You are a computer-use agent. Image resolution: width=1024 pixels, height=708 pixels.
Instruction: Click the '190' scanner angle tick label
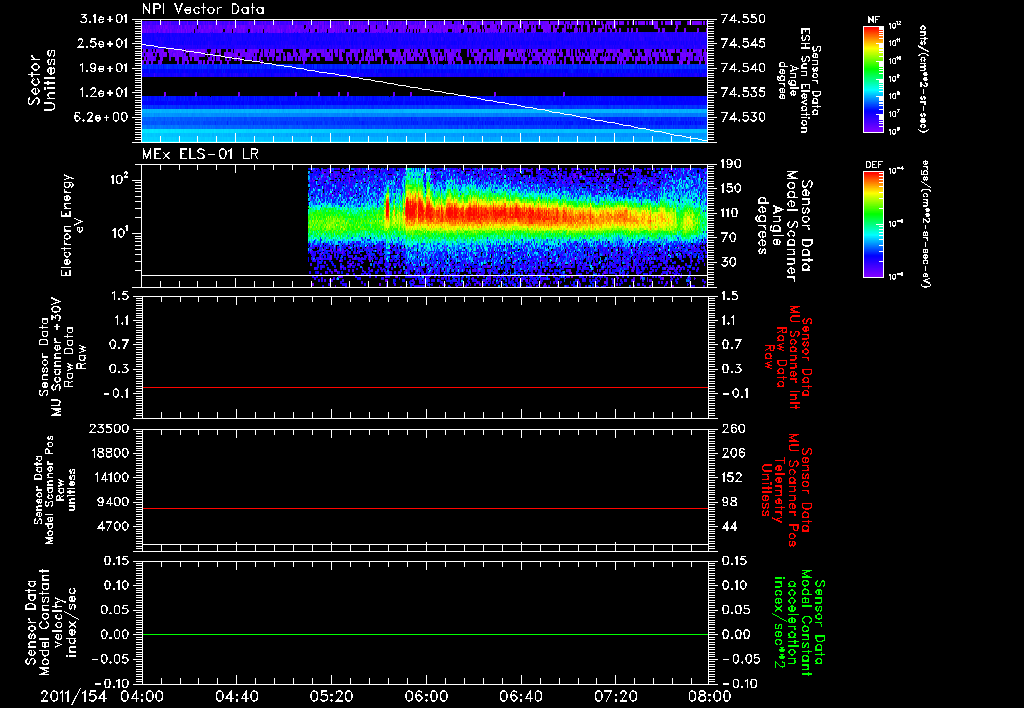(732, 164)
